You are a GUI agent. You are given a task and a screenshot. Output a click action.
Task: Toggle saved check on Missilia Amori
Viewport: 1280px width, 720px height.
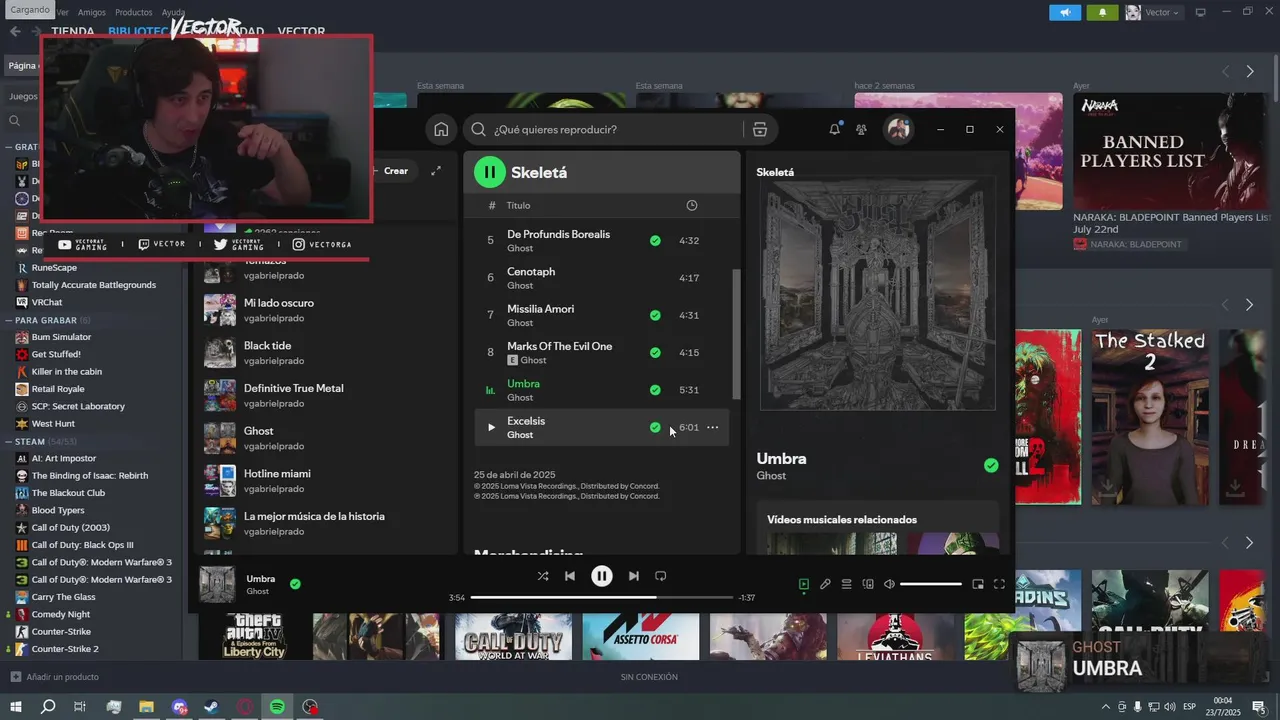pyautogui.click(x=655, y=315)
